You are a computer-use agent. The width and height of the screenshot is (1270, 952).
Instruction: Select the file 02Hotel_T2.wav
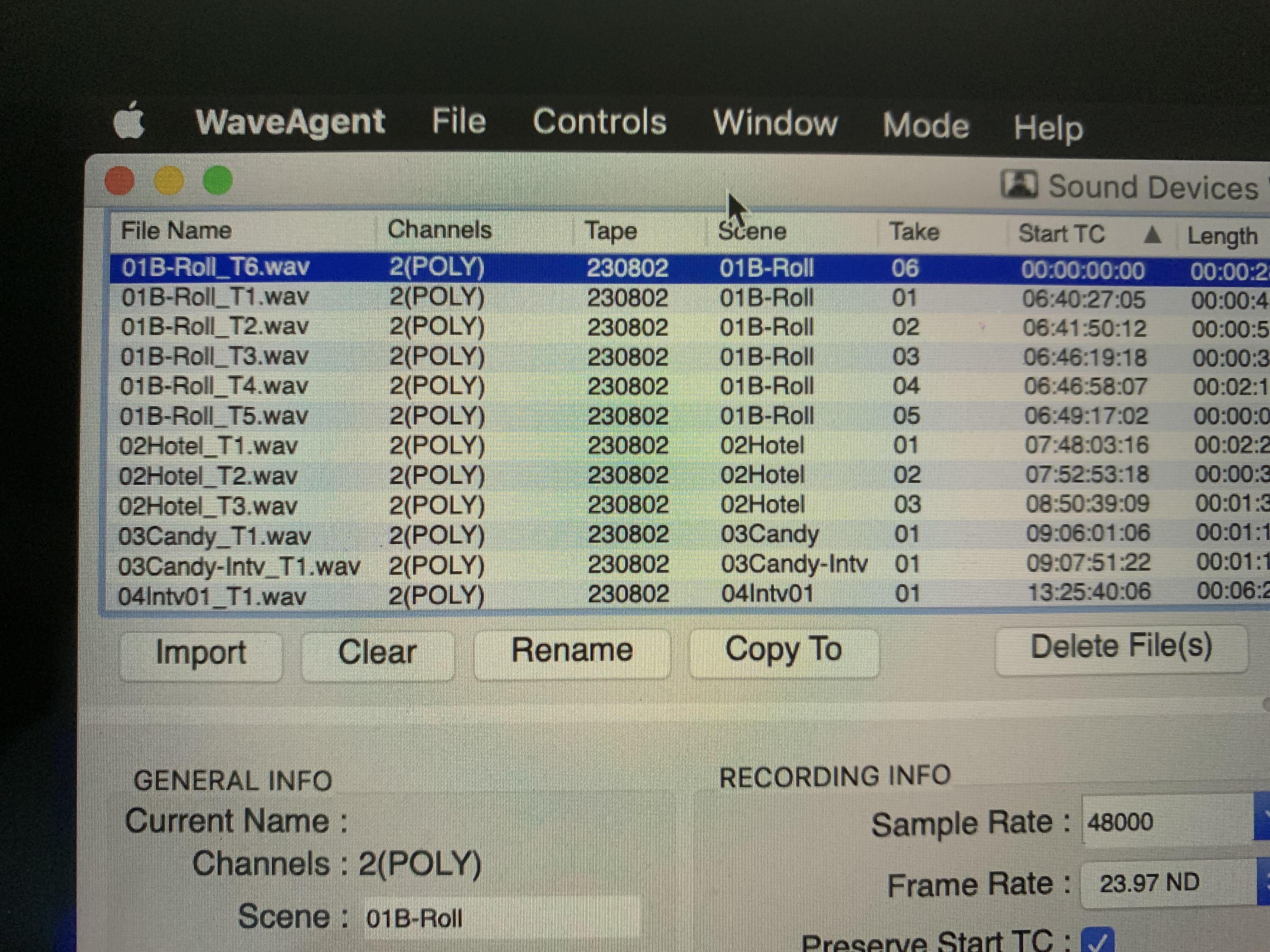coord(208,476)
